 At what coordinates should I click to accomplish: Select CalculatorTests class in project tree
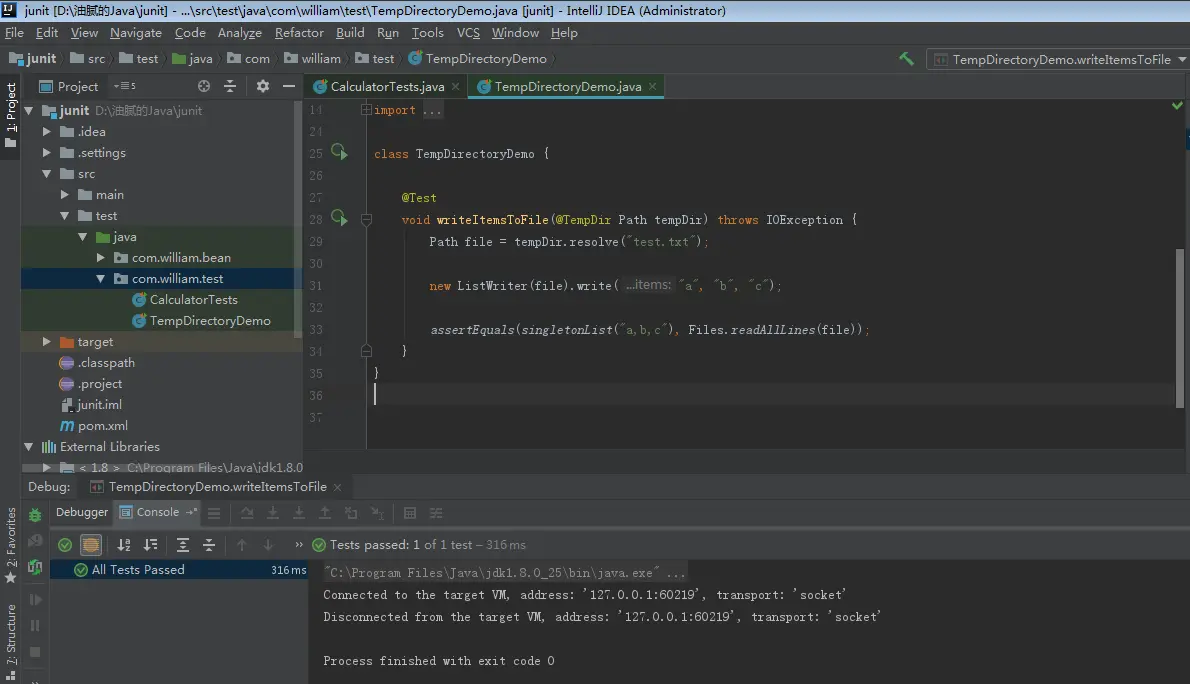(194, 300)
